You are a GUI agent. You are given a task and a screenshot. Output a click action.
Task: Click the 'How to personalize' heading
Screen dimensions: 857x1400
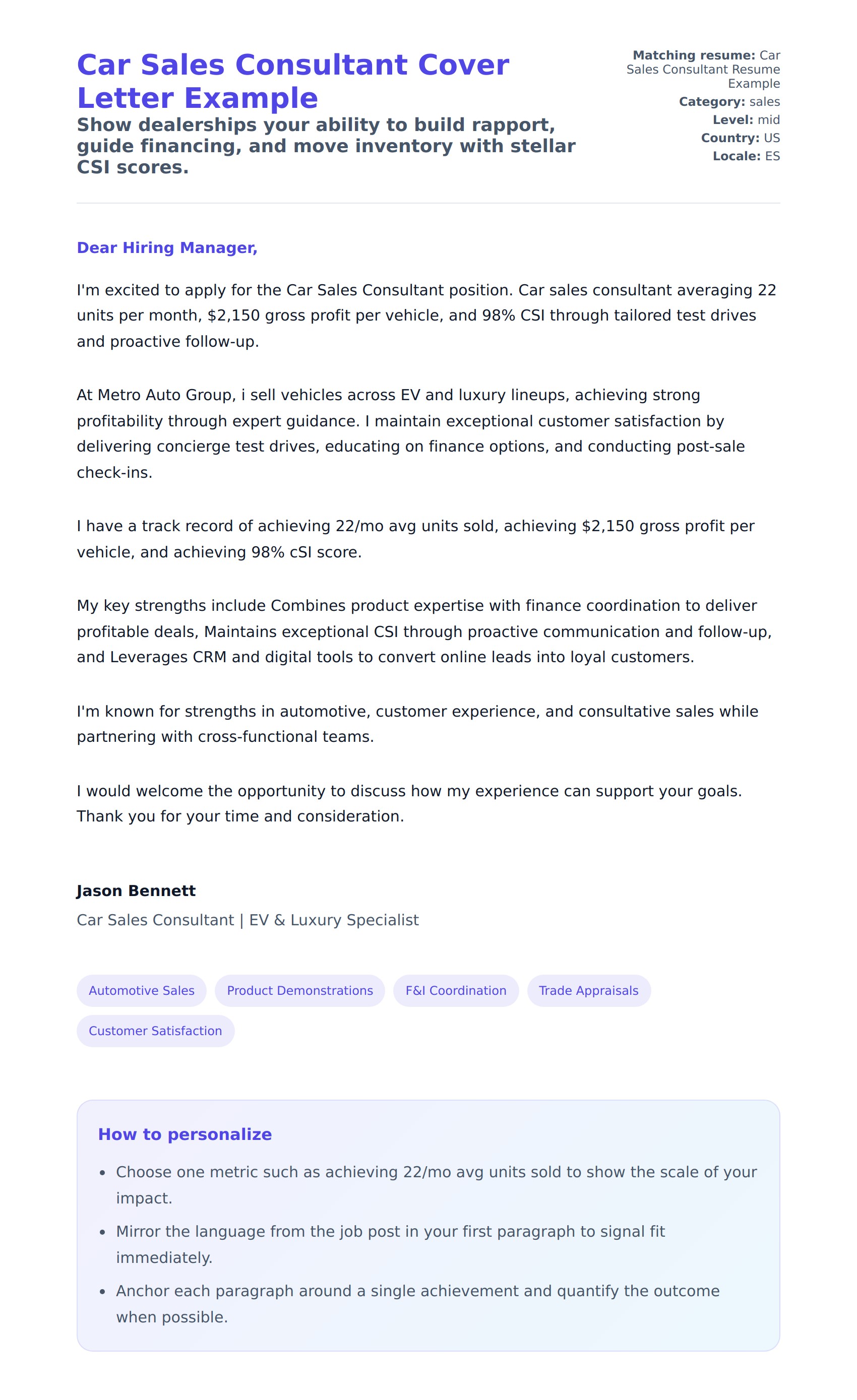tap(185, 1134)
